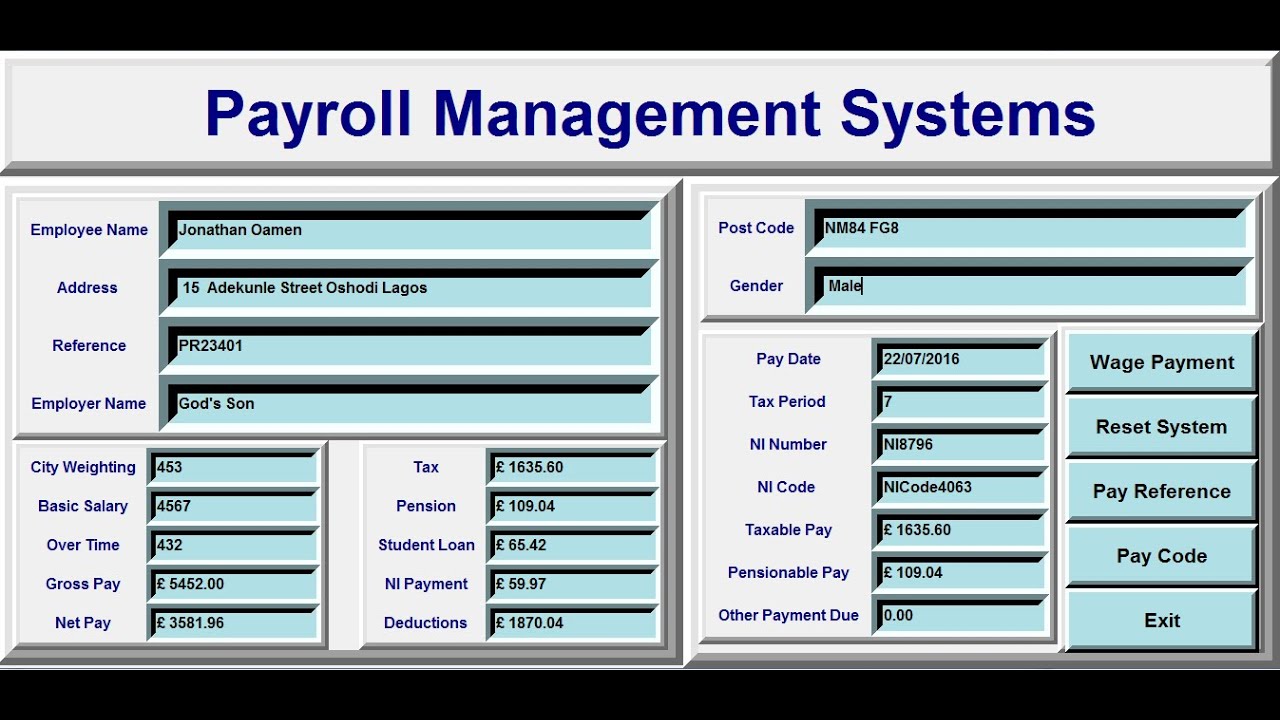1280x720 pixels.
Task: Click the Deductions label
Action: pos(426,623)
